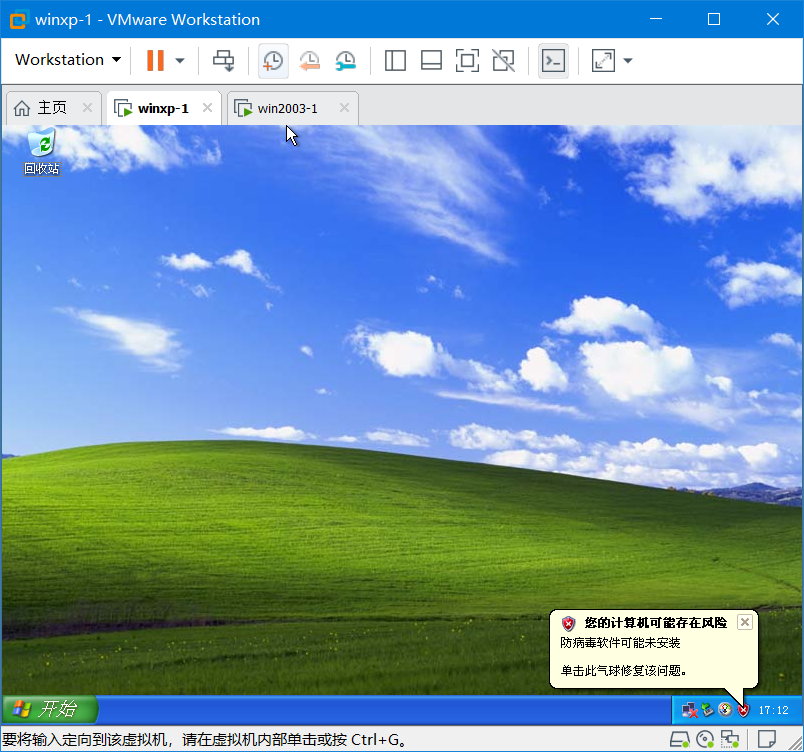Enter full screen mode
804x752 pixels.
[467, 60]
